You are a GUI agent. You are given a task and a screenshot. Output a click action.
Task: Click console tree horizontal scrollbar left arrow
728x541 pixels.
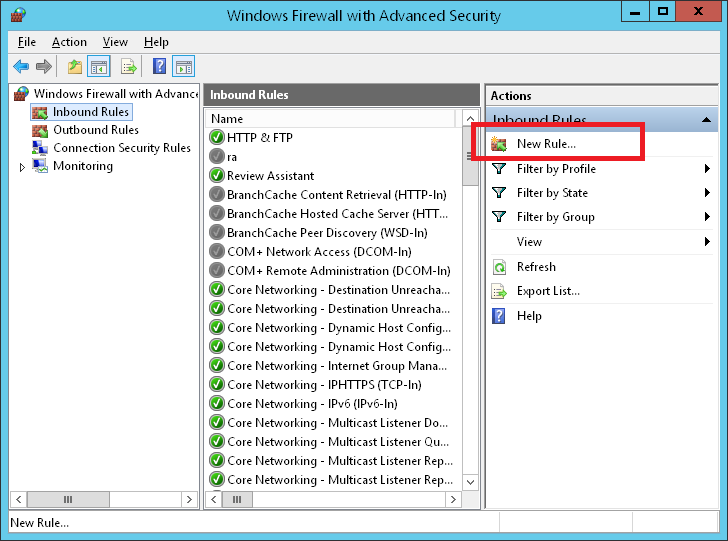coord(19,500)
